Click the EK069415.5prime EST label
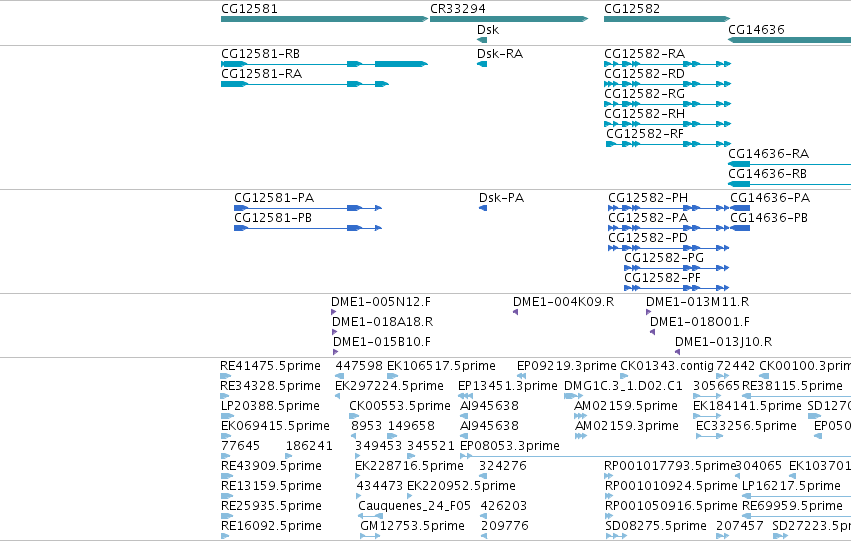Image resolution: width=851 pixels, height=541 pixels. pyautogui.click(x=275, y=427)
